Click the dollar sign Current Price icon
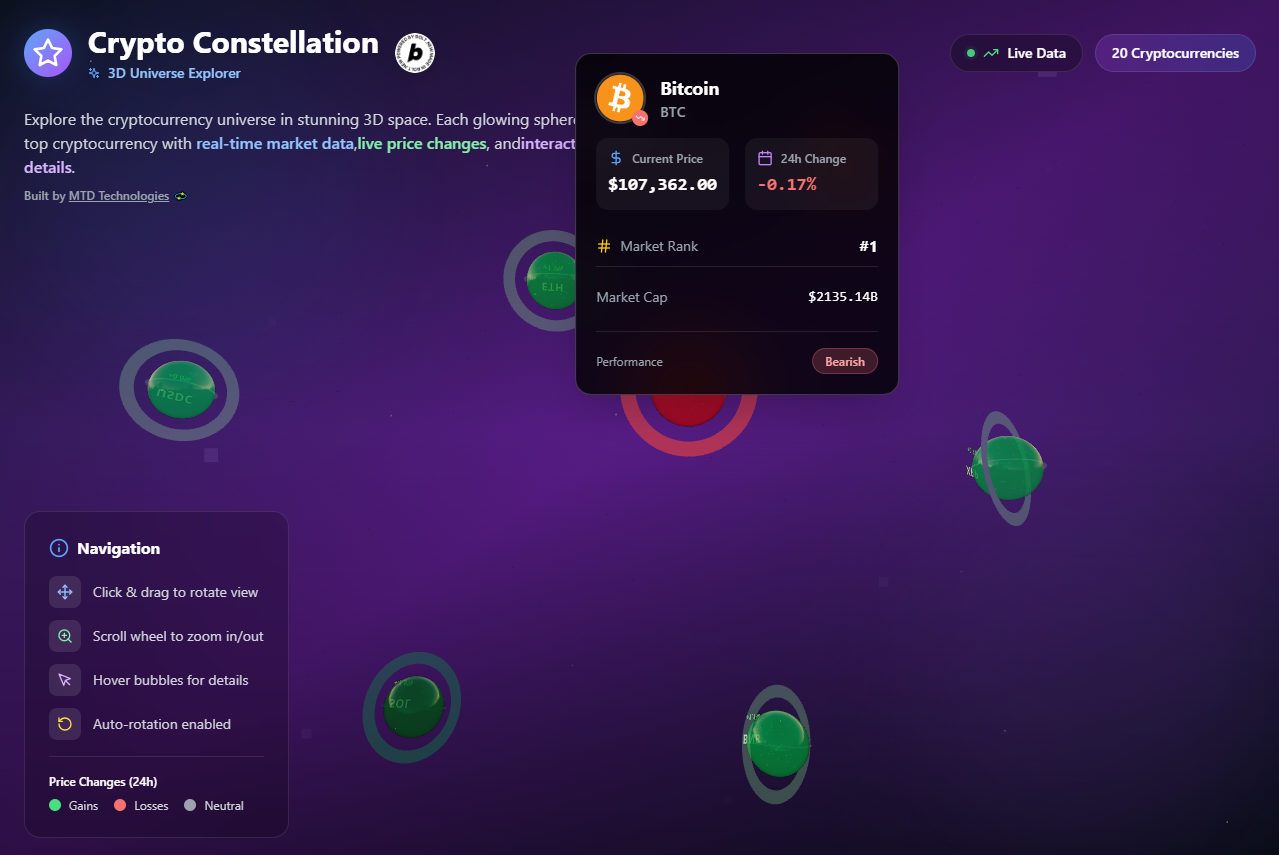1279x855 pixels. point(616,158)
